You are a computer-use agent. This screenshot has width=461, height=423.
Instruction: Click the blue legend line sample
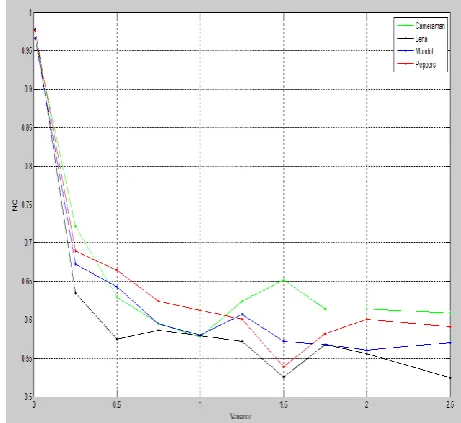tap(405, 51)
